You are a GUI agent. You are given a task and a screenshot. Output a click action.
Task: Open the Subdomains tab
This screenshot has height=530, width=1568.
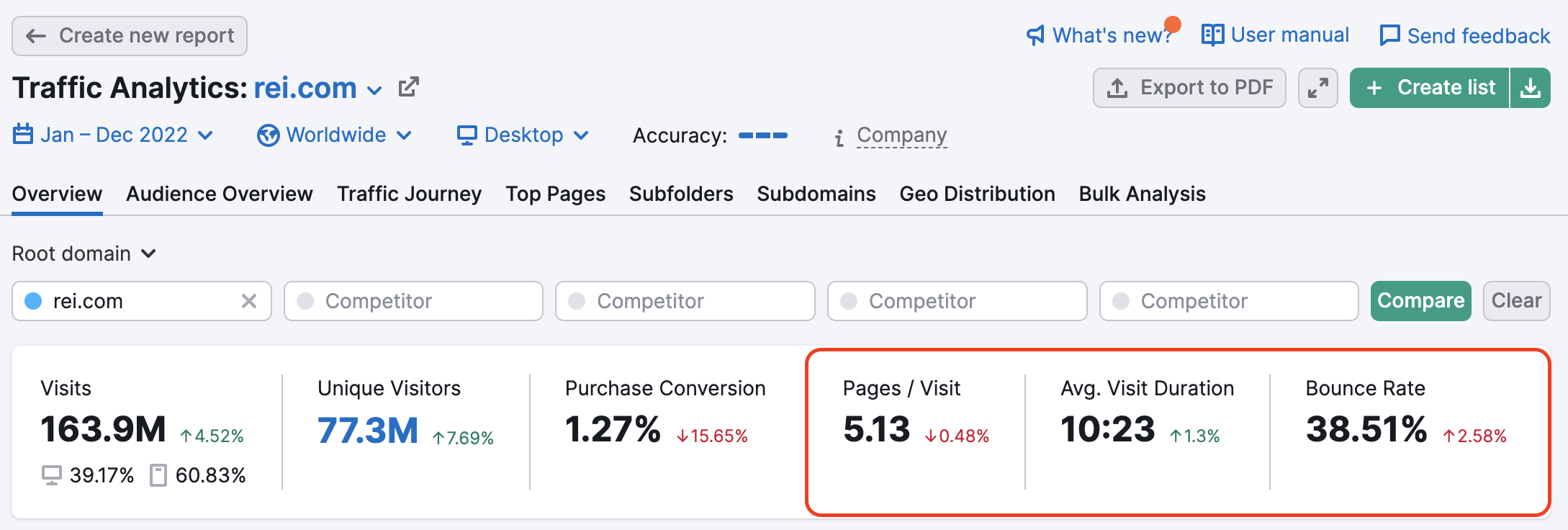(x=816, y=194)
